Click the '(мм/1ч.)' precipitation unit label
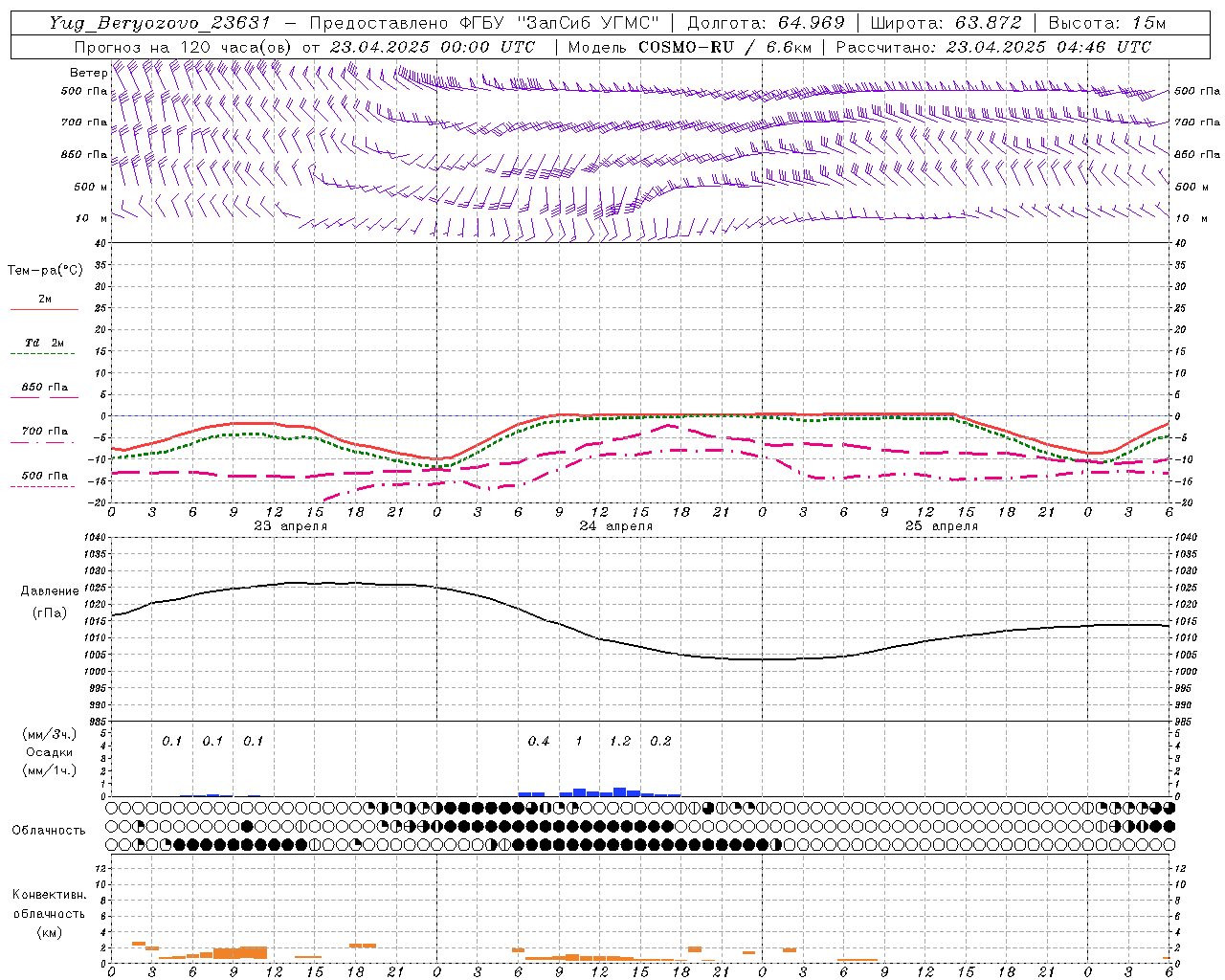The width and height of the screenshot is (1225, 980). 49,770
